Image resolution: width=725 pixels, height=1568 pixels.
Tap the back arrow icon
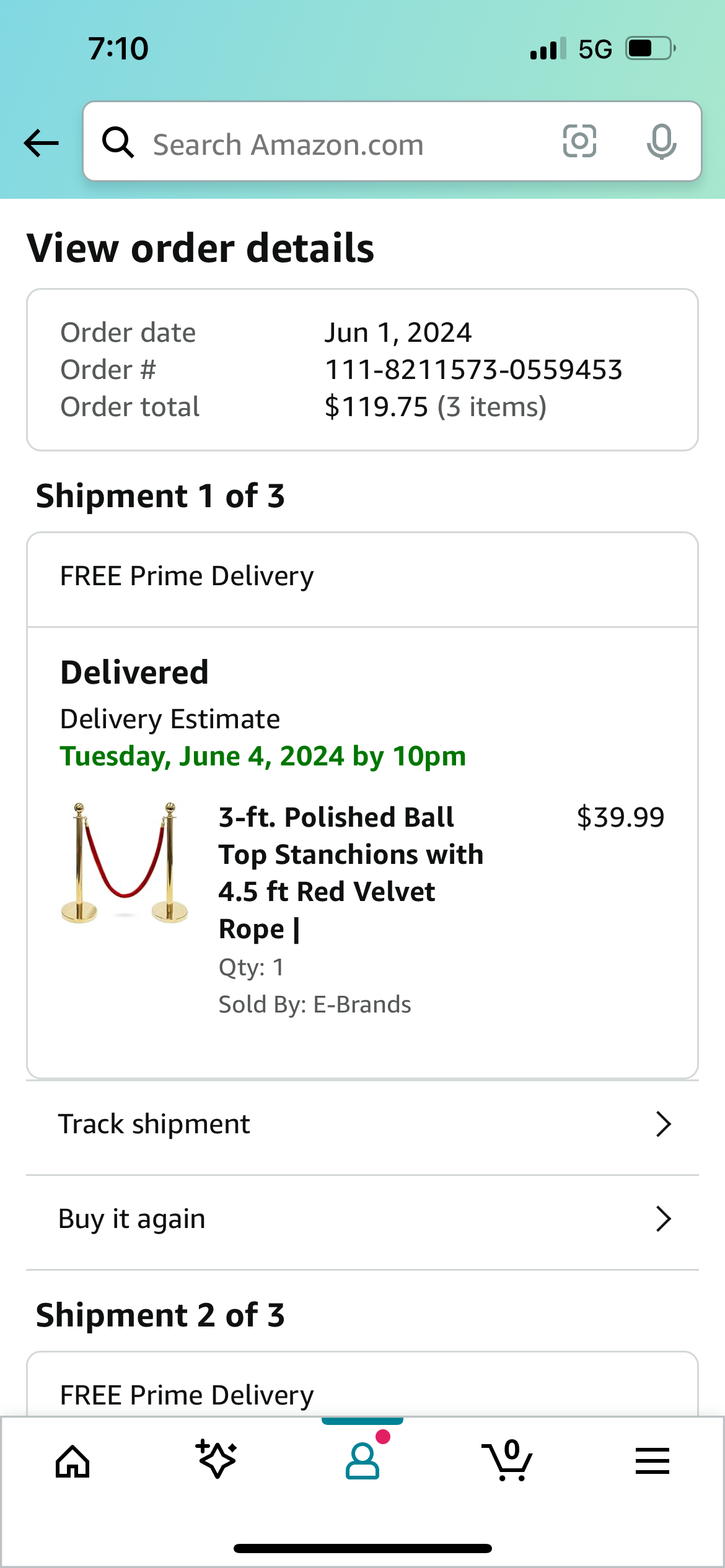[41, 143]
